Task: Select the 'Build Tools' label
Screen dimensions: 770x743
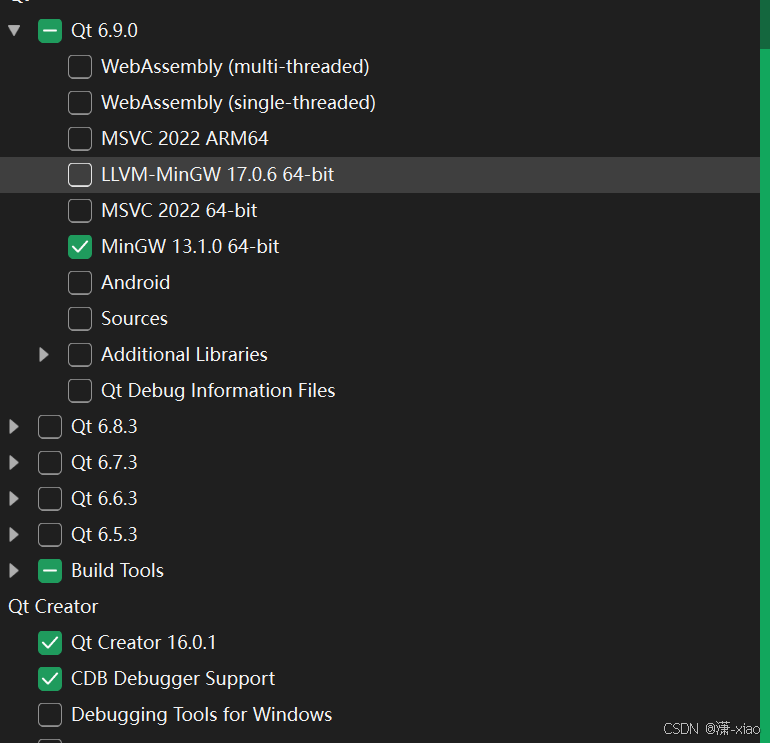Action: click(117, 571)
